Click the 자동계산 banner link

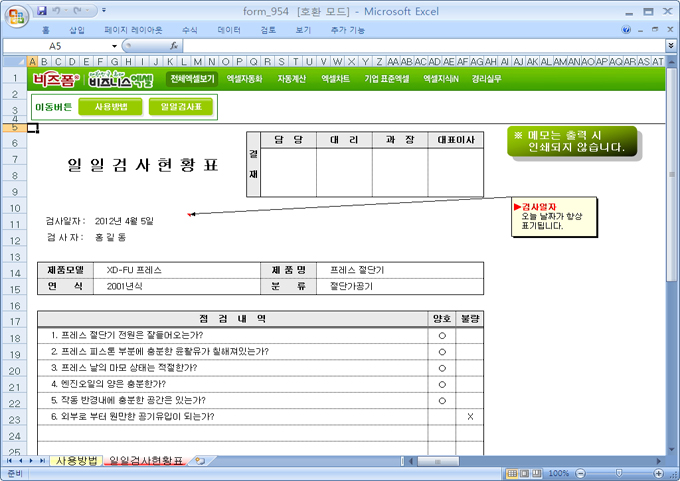[x=292, y=79]
